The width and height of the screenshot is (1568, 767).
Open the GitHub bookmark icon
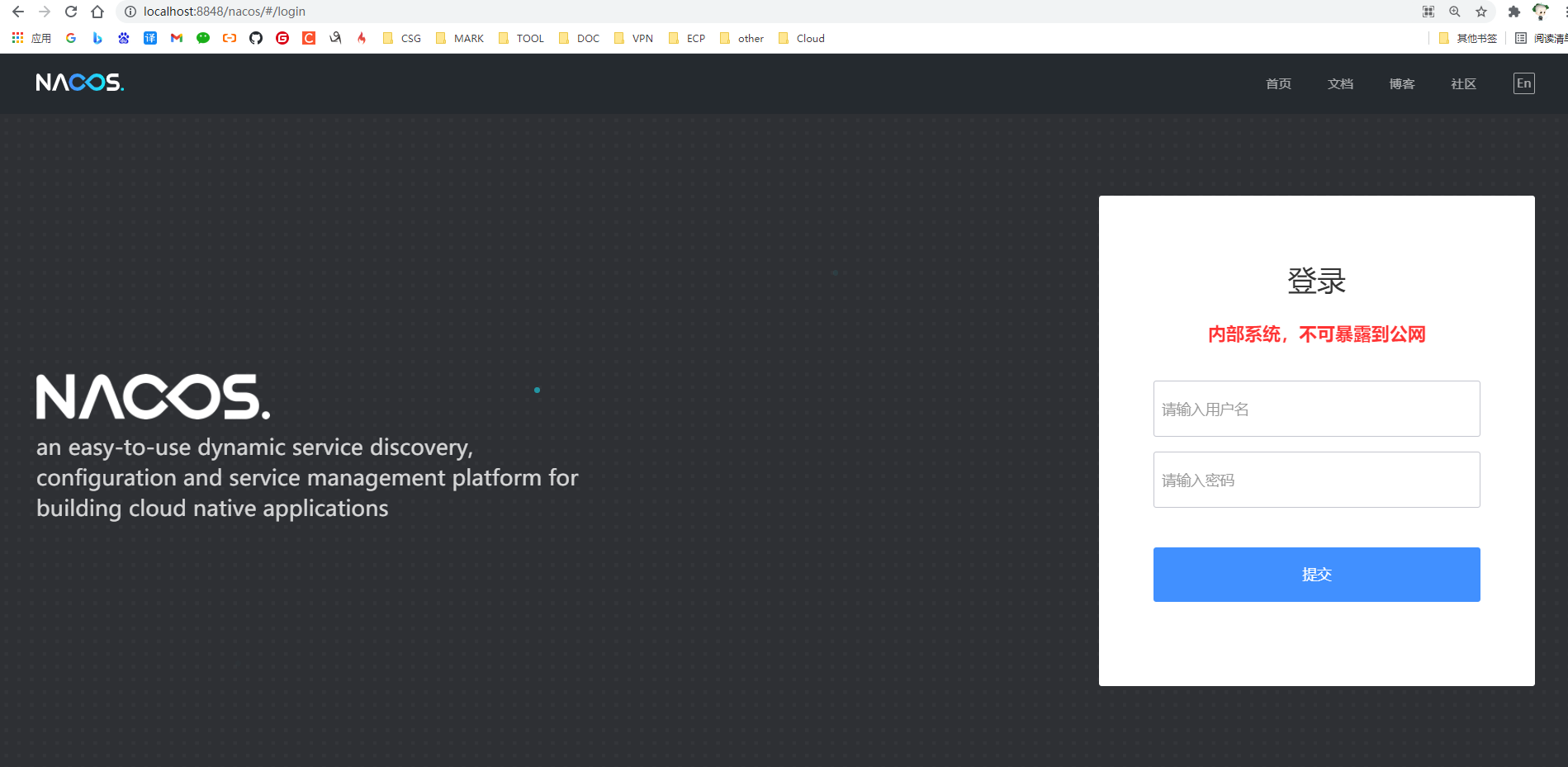[256, 38]
